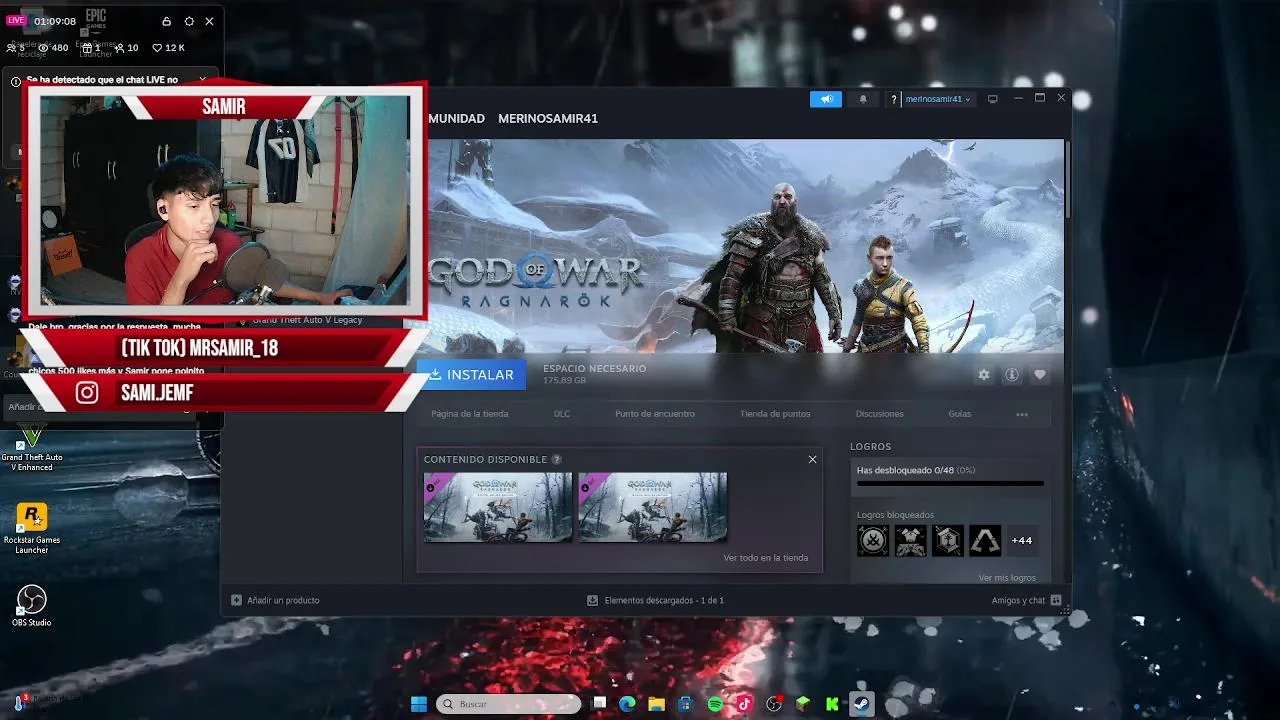Select fourth locked achievement icon

pyautogui.click(x=985, y=541)
